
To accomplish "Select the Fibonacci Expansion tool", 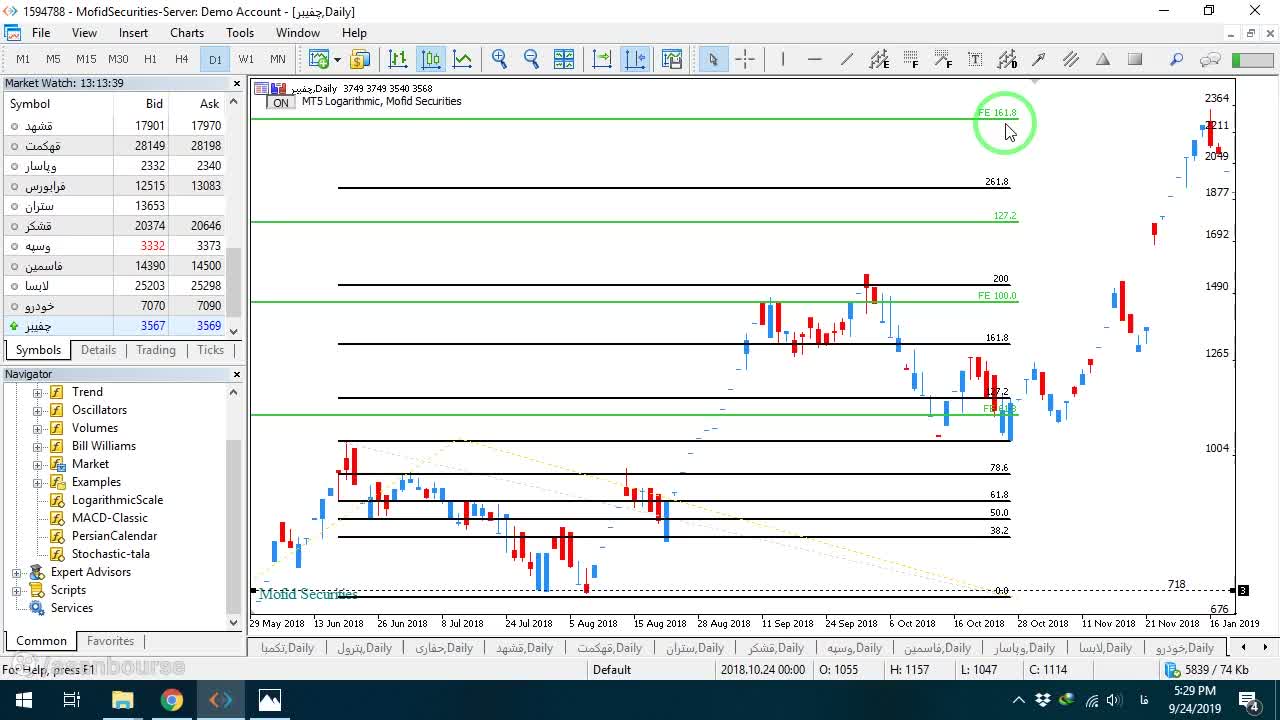I will click(x=943, y=59).
